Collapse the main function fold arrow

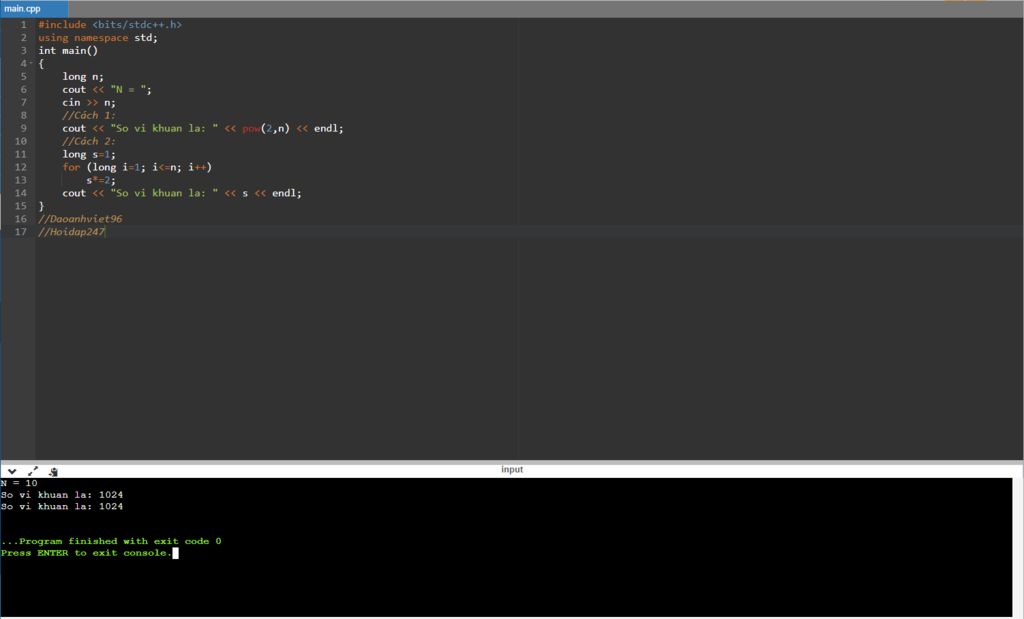tap(31, 63)
